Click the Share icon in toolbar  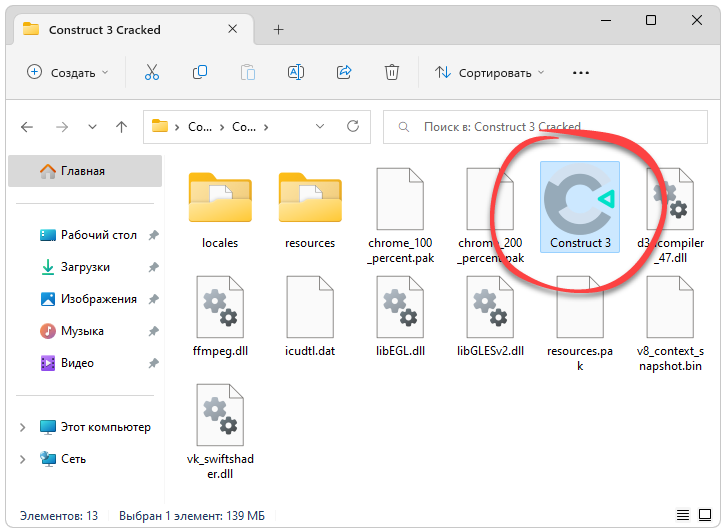[344, 73]
